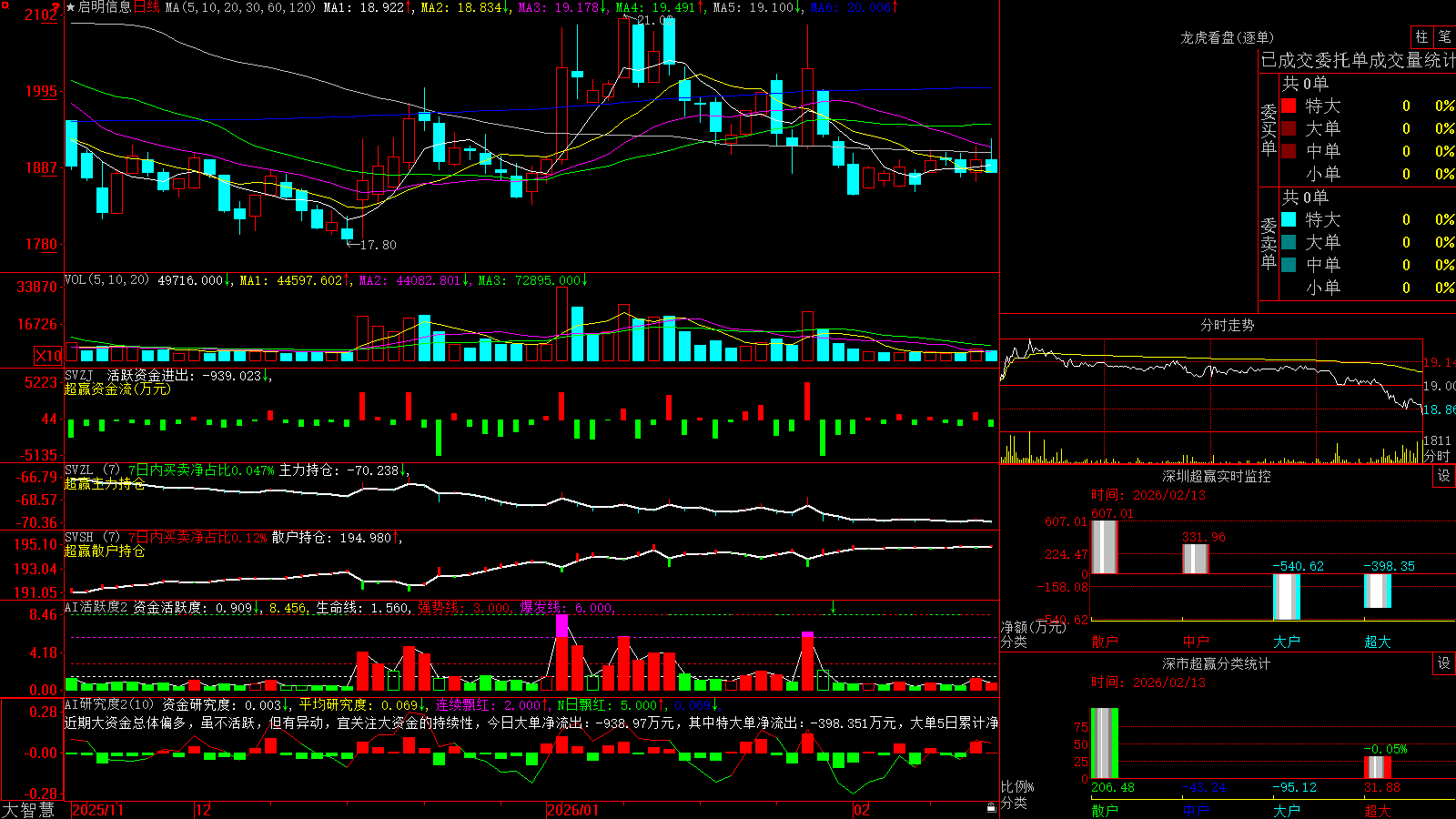1456x819 pixels.
Task: Click the dark red 中单 swatch under 委买单
Action: (1289, 150)
